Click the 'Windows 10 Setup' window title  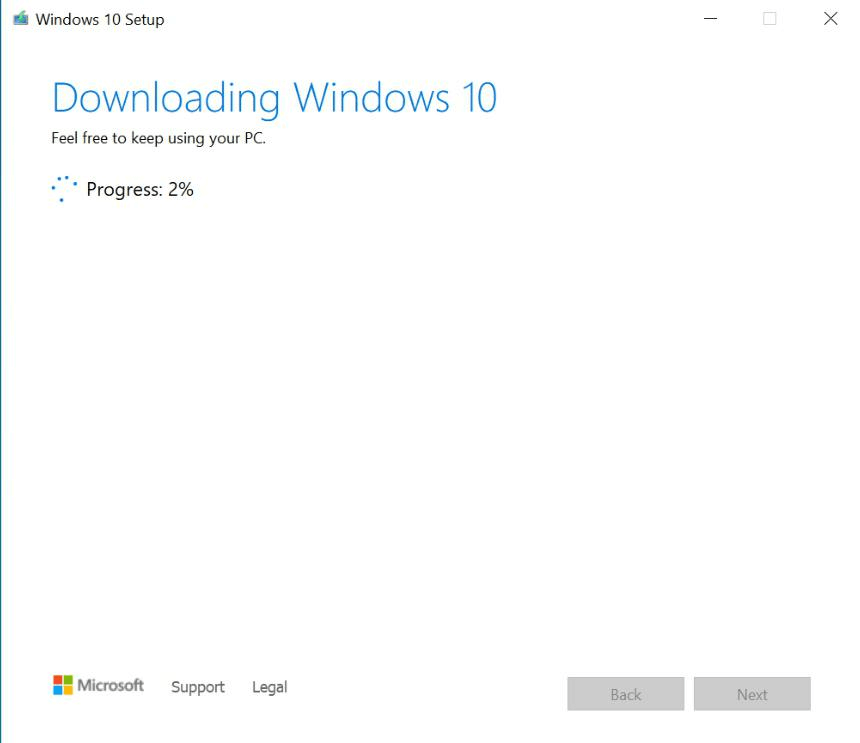pos(100,20)
